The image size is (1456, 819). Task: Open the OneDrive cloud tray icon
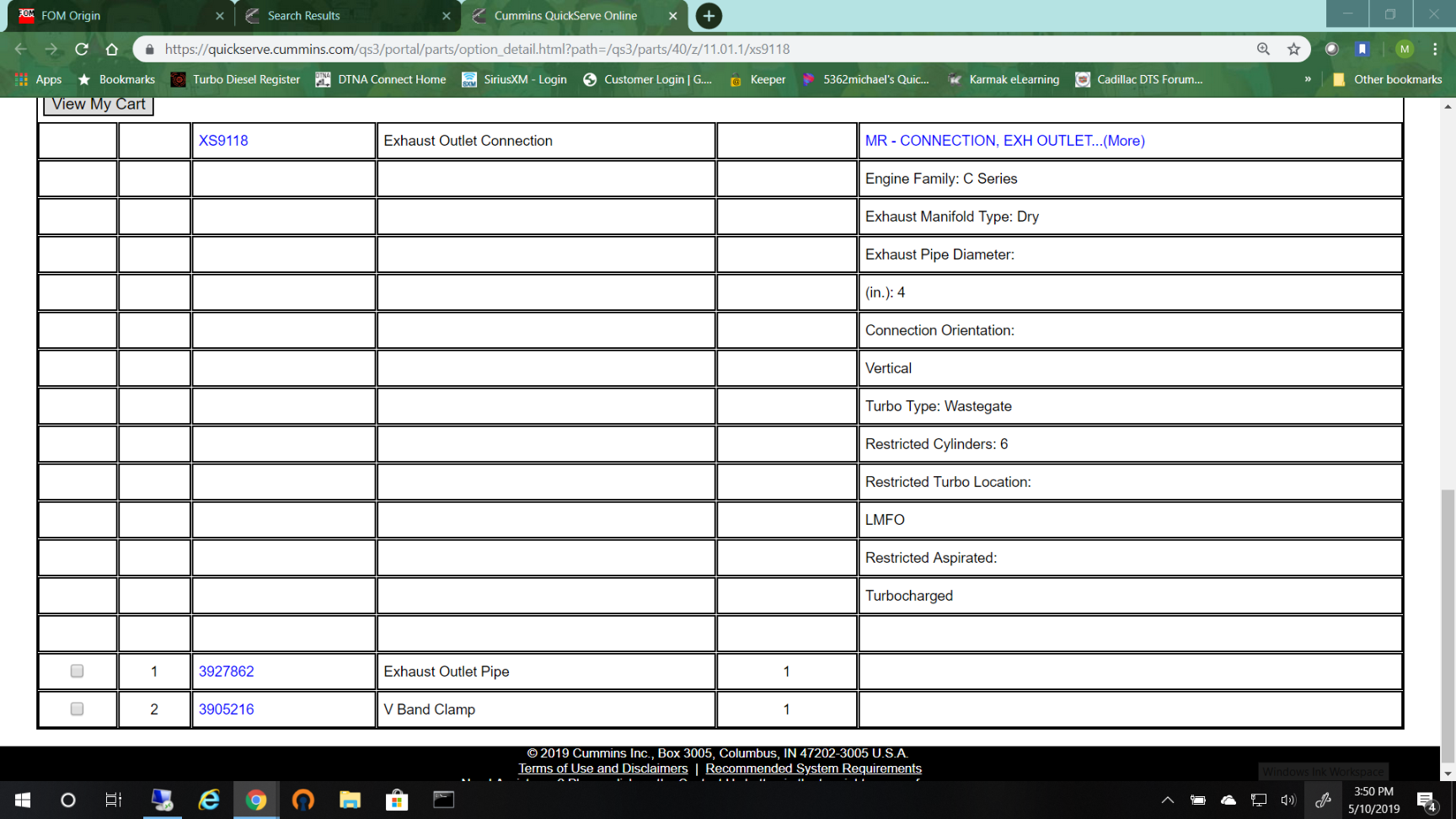(1228, 800)
